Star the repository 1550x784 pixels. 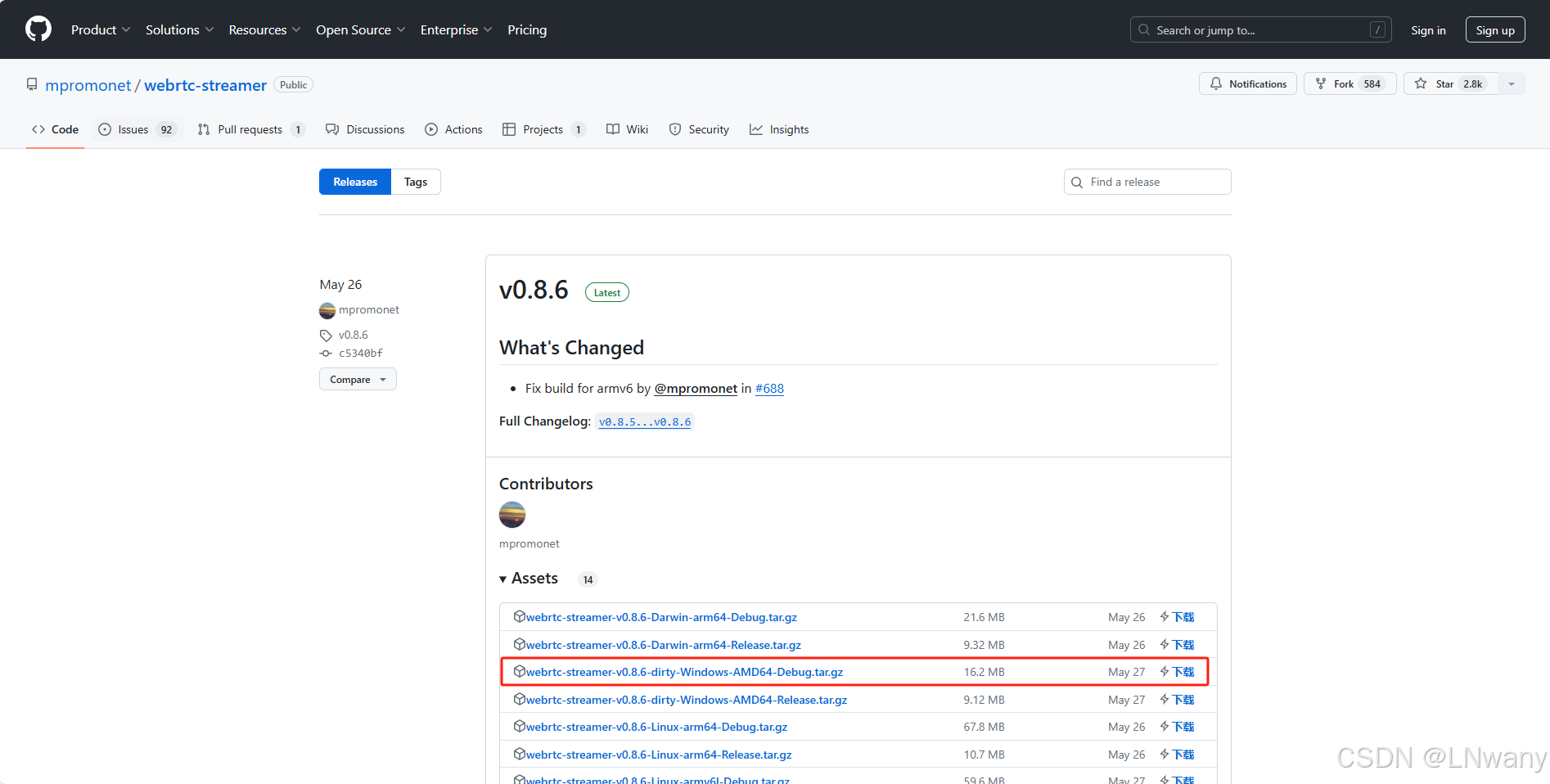coord(1450,83)
